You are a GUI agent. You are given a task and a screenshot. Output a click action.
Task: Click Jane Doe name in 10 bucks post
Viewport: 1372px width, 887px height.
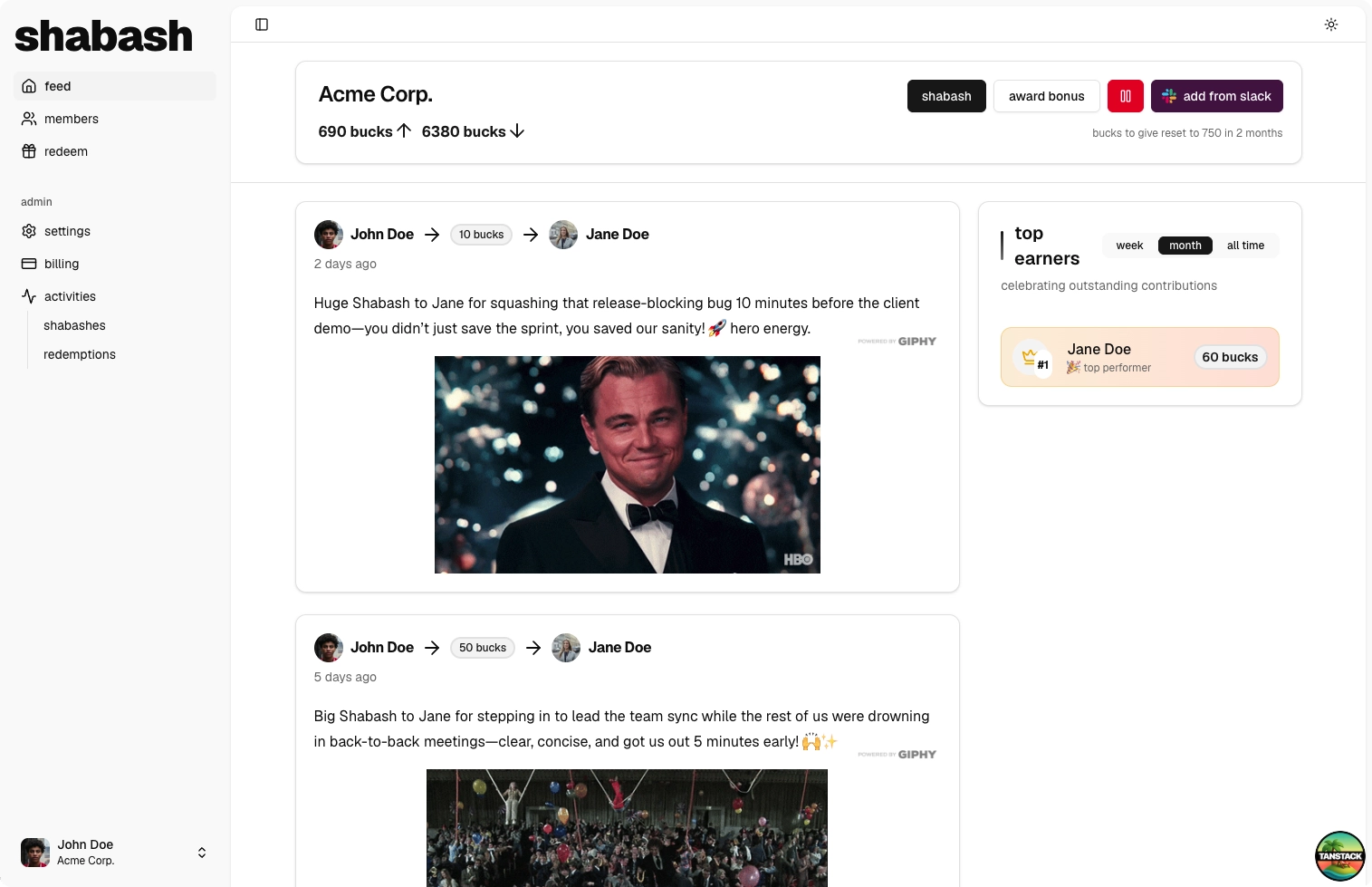pos(618,235)
